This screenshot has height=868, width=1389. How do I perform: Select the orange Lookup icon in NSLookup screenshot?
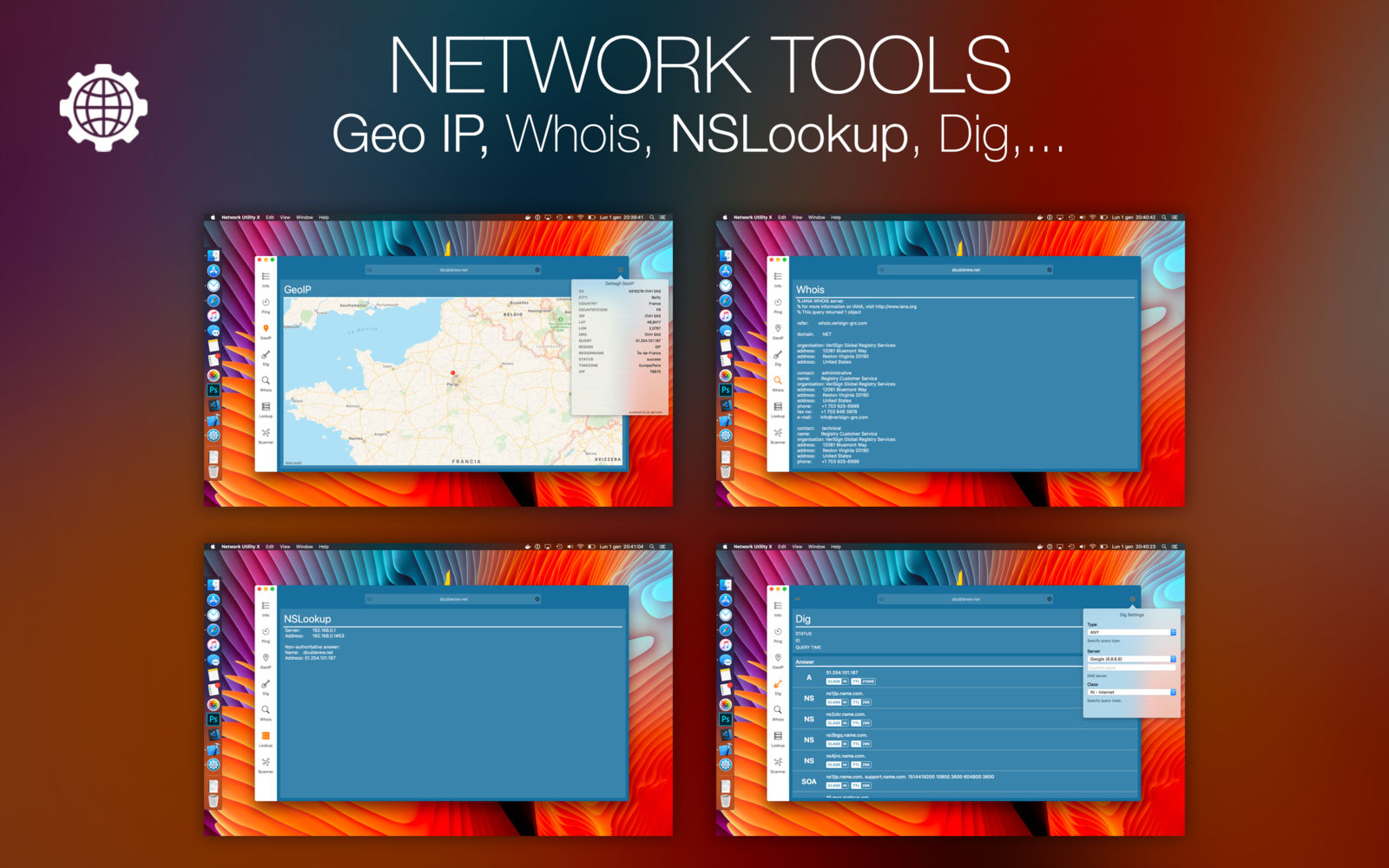tap(266, 736)
